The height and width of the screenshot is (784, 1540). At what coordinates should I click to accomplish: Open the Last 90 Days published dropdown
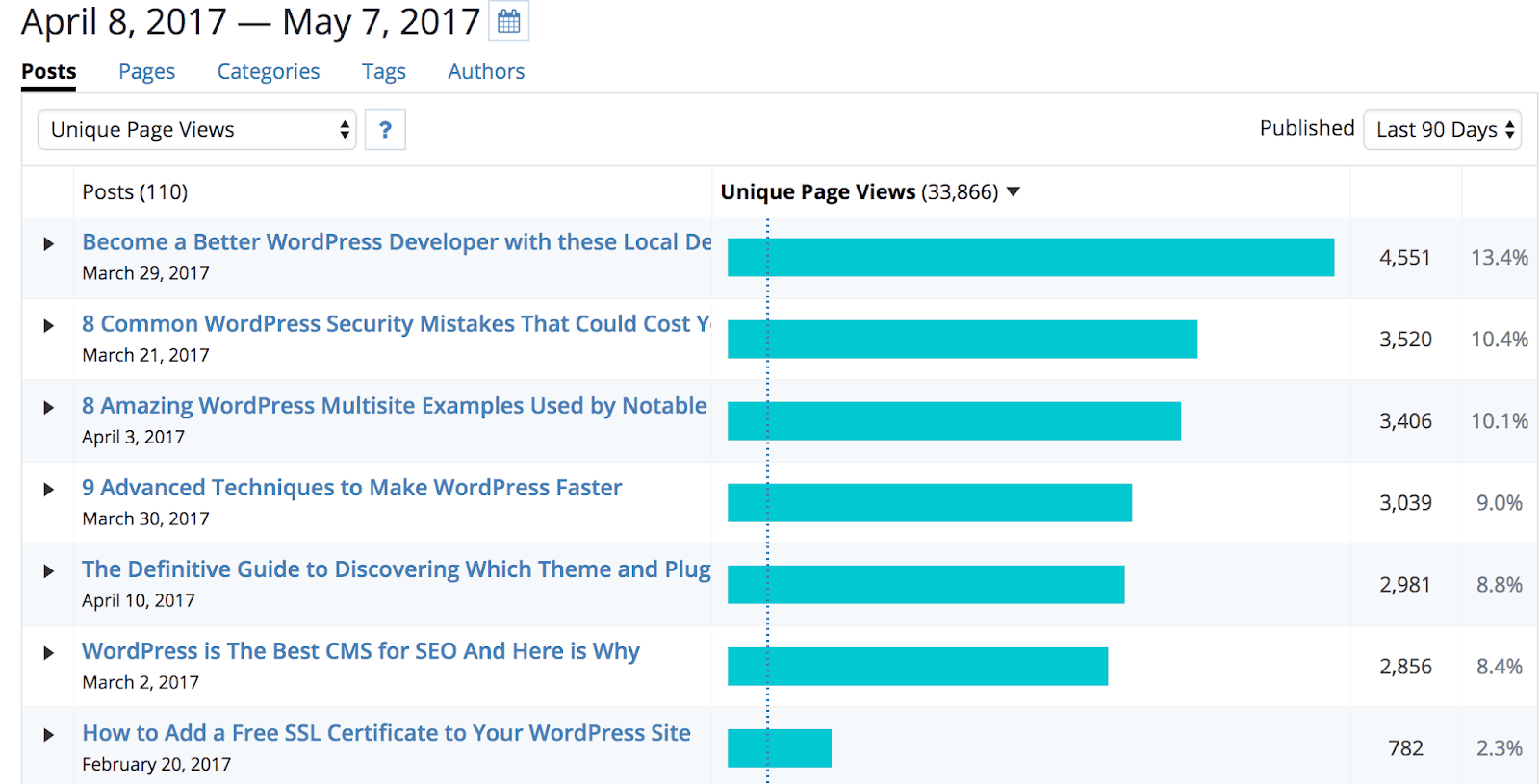1442,130
